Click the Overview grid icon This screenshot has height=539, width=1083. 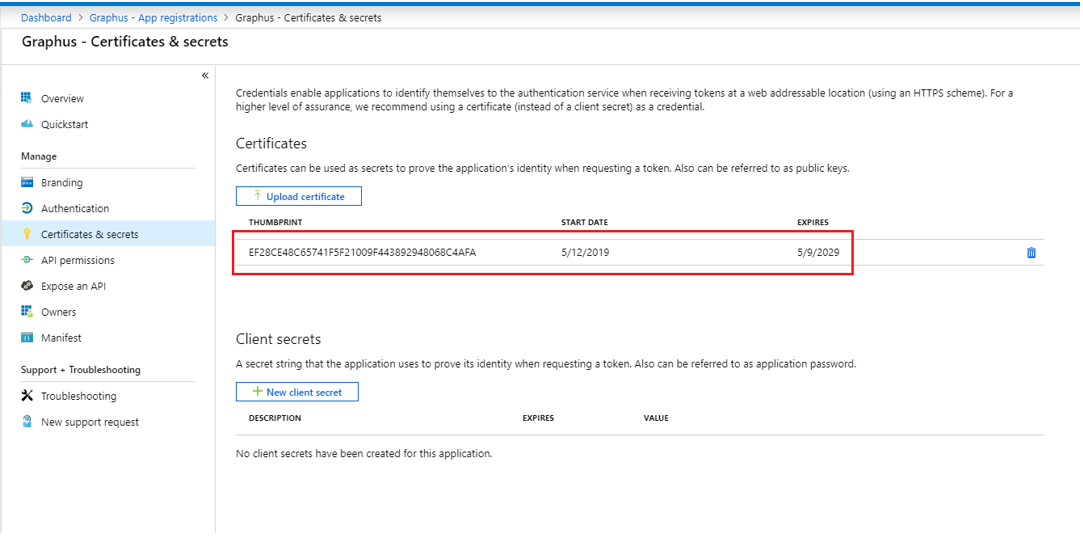[x=27, y=98]
